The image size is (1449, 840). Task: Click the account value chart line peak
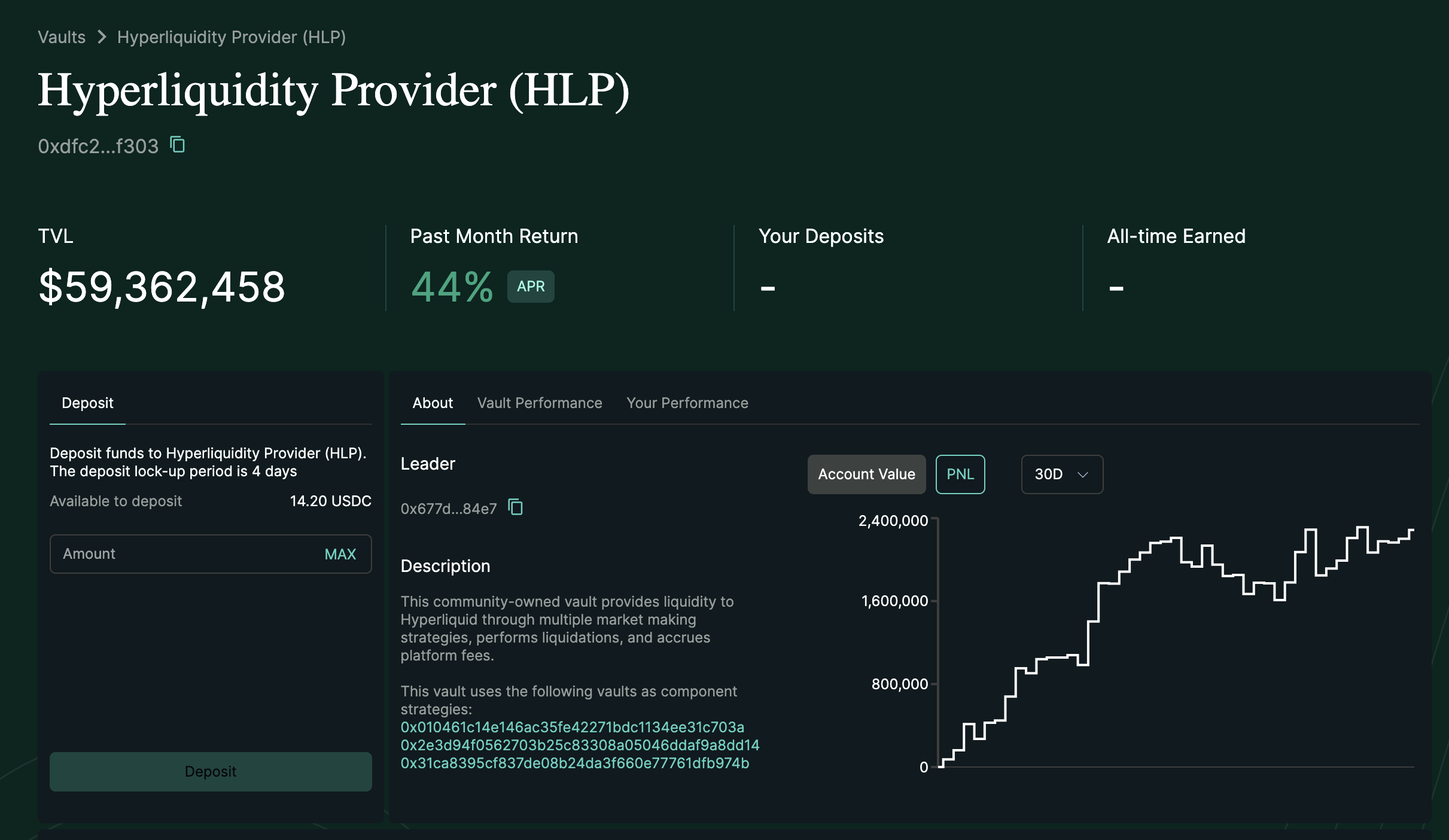click(1362, 528)
